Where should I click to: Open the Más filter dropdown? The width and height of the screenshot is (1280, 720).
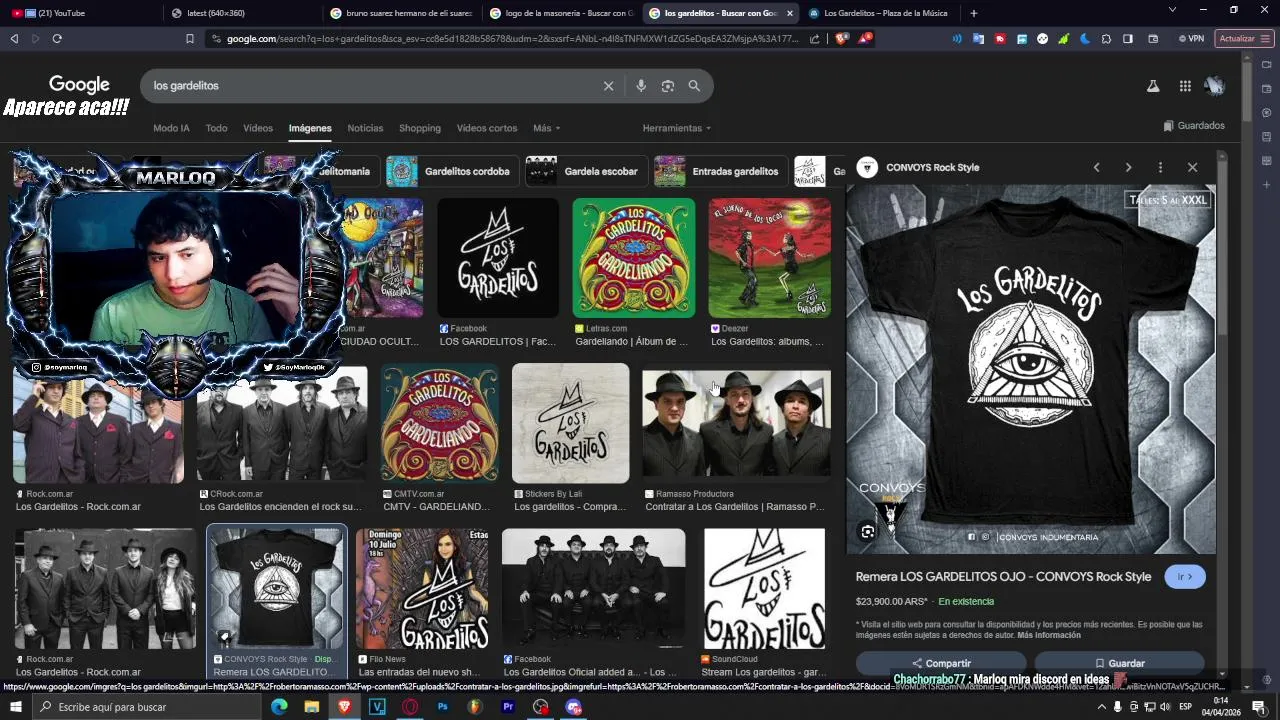546,128
